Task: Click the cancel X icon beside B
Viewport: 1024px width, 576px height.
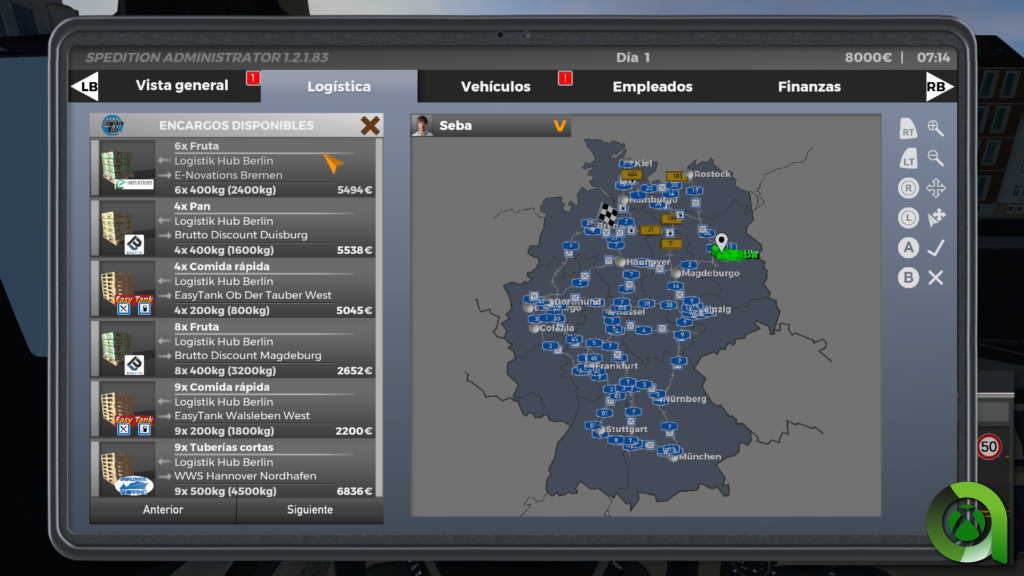Action: point(935,278)
